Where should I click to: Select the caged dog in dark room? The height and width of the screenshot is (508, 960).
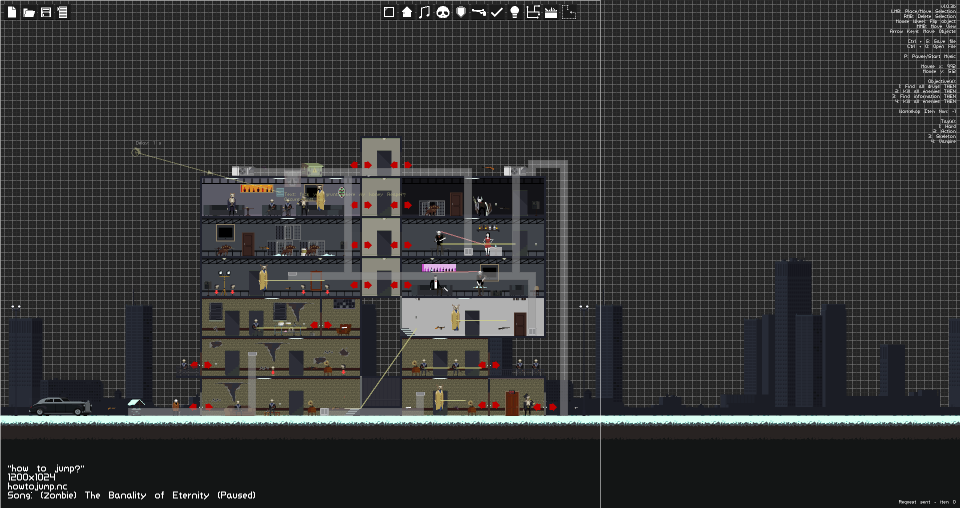click(x=432, y=209)
